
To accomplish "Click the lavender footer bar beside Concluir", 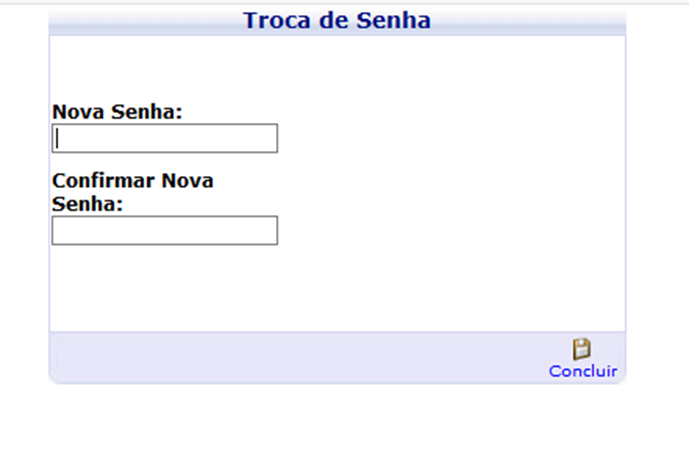I will 299,357.
